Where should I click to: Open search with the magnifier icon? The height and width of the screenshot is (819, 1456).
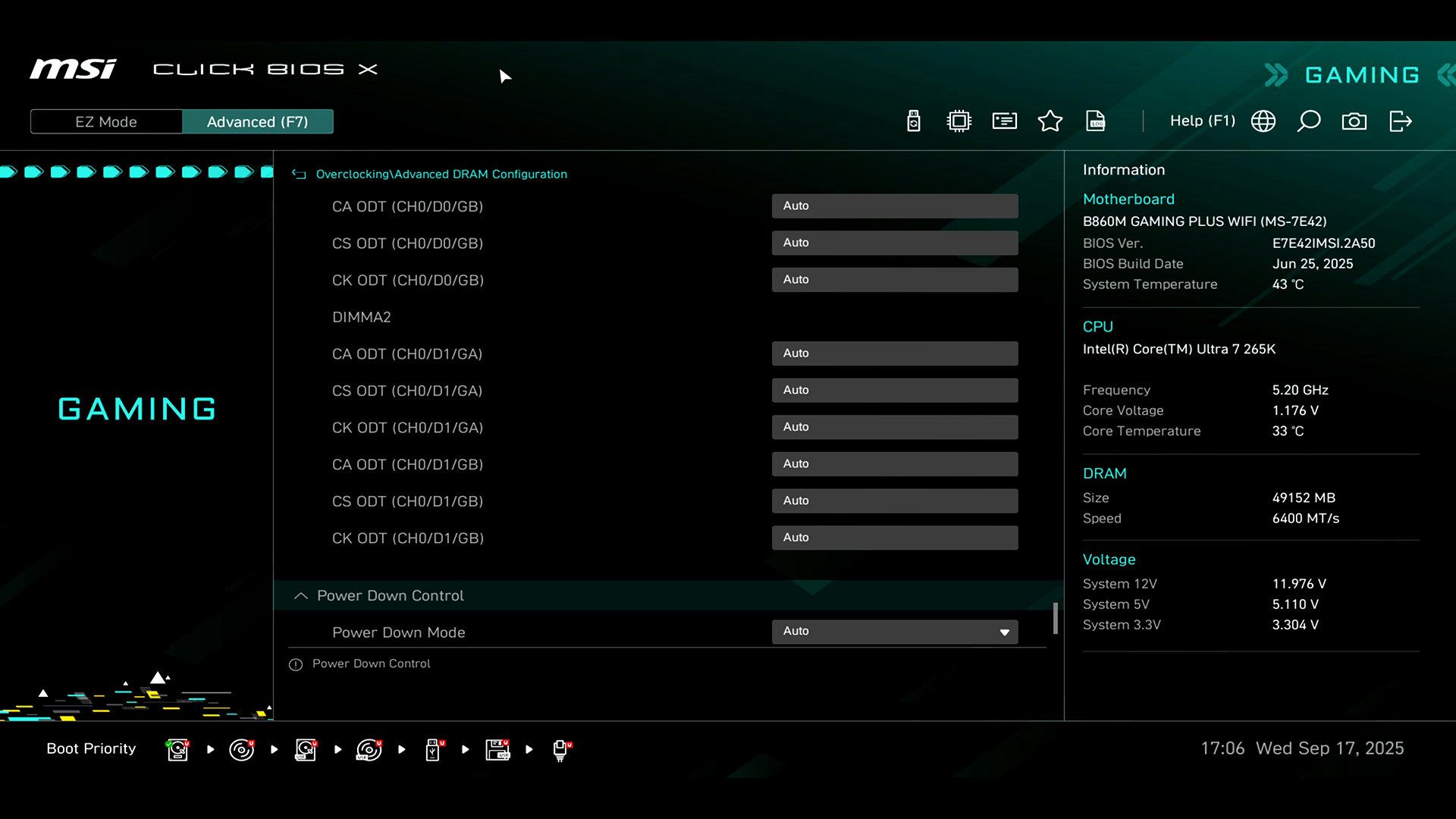click(x=1309, y=121)
